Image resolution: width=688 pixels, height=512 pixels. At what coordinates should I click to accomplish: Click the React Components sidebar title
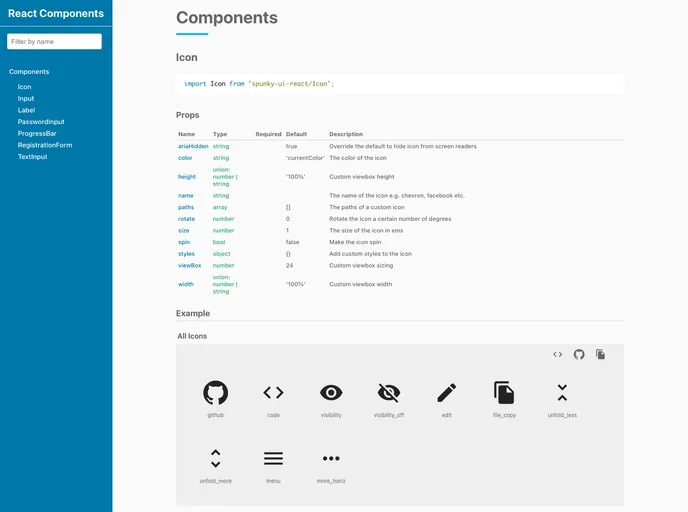(55, 14)
